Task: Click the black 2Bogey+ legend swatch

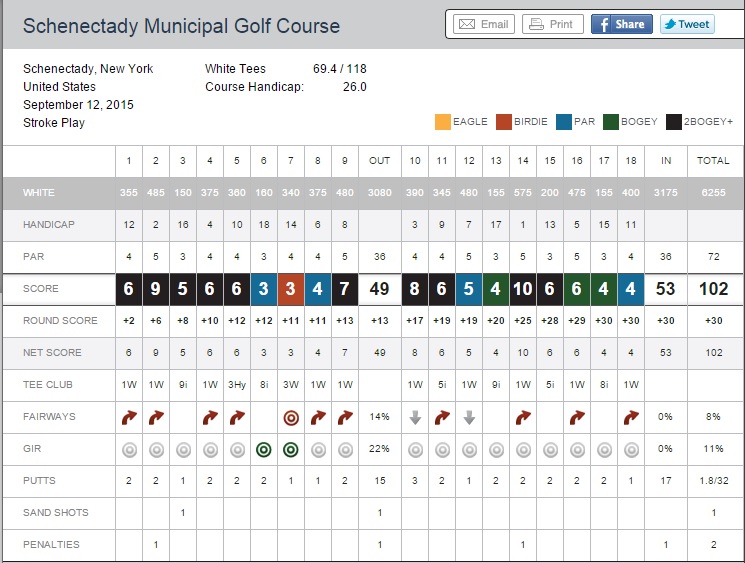Action: tap(675, 122)
